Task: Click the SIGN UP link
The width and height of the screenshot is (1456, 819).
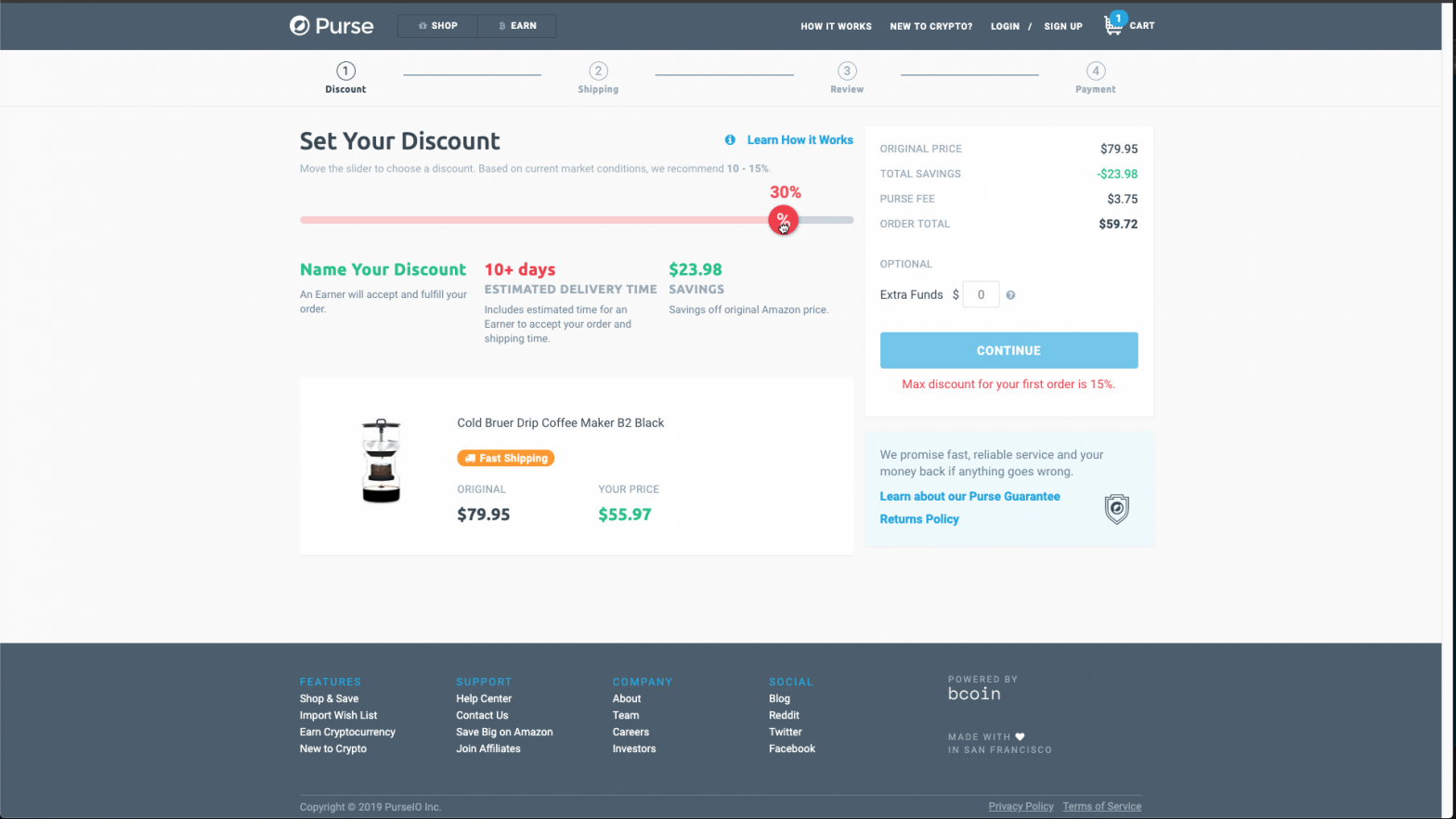Action: coord(1063,26)
